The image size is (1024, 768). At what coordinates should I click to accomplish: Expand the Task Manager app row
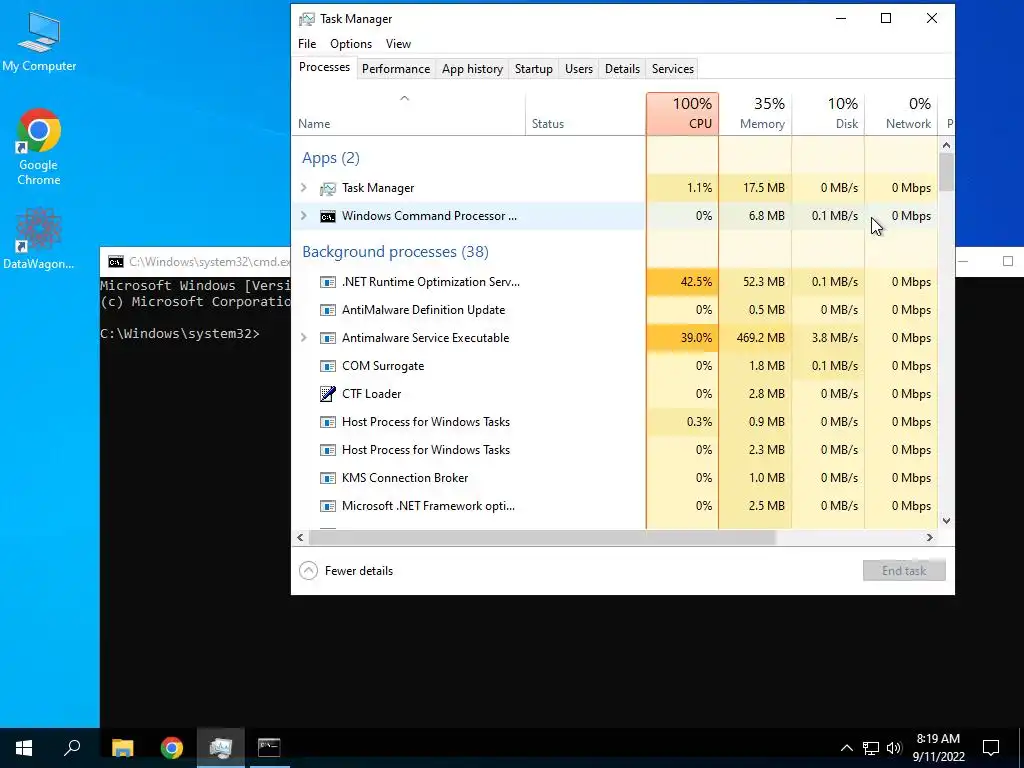[x=304, y=188]
